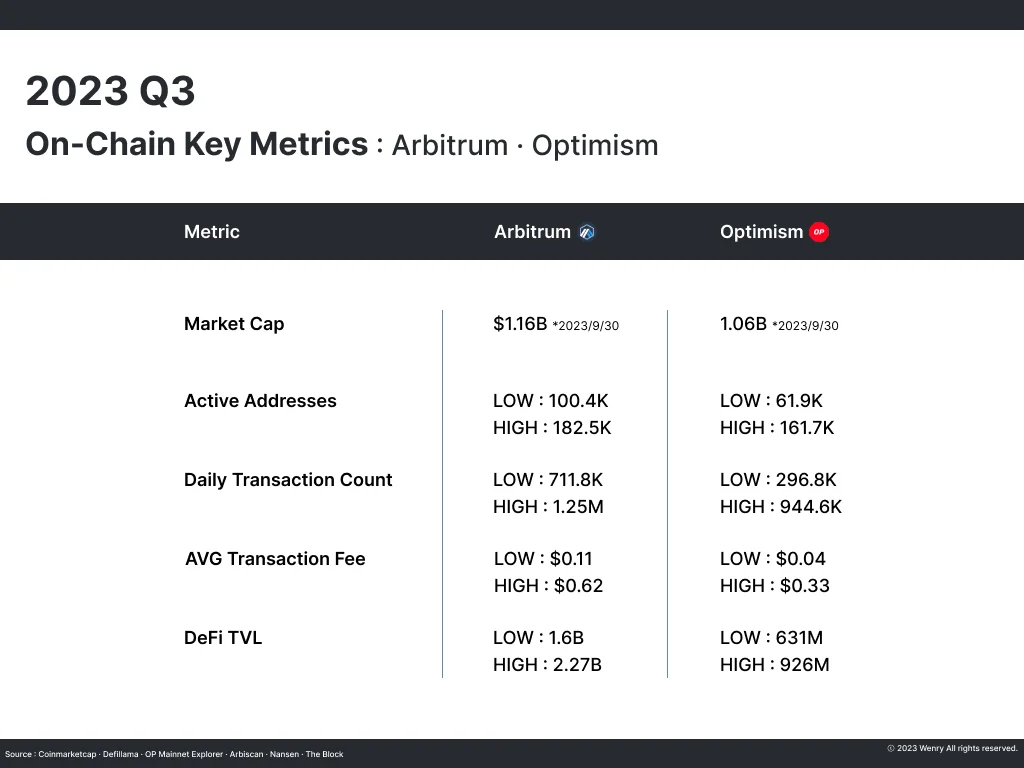This screenshot has height=768, width=1024.
Task: Click the Arbitrum logo icon
Action: click(x=587, y=232)
